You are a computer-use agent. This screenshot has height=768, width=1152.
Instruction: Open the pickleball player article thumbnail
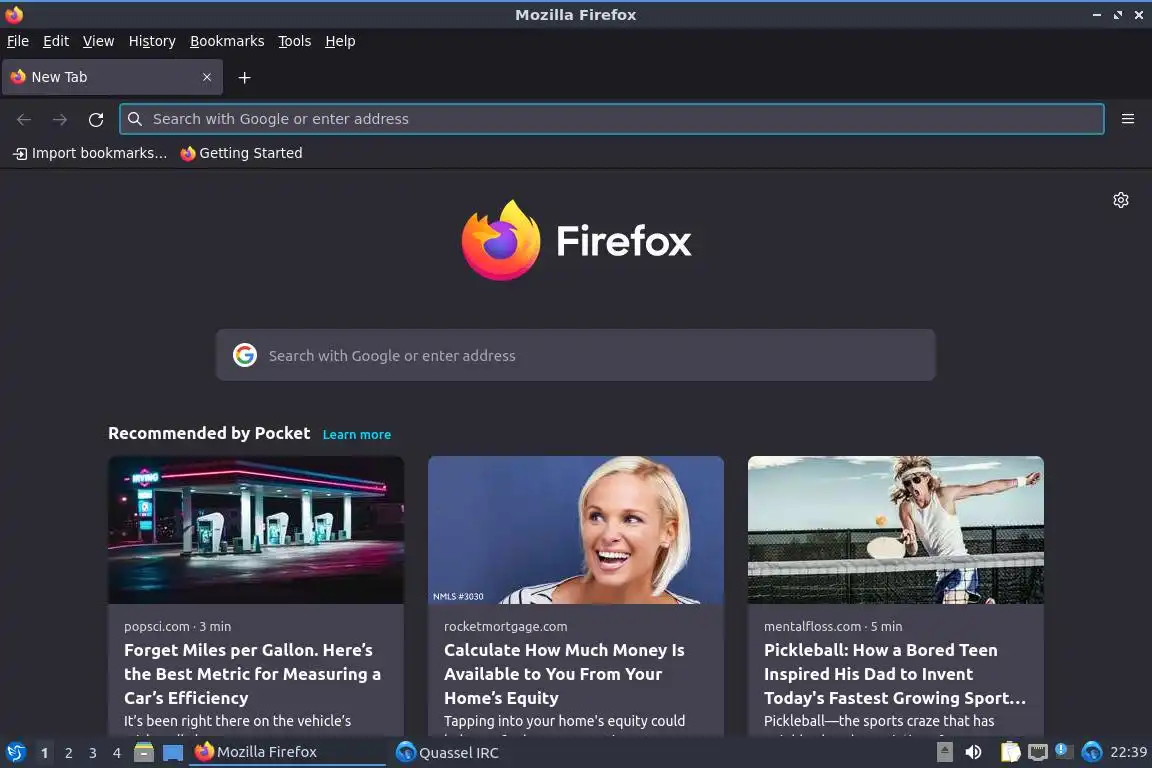[896, 530]
